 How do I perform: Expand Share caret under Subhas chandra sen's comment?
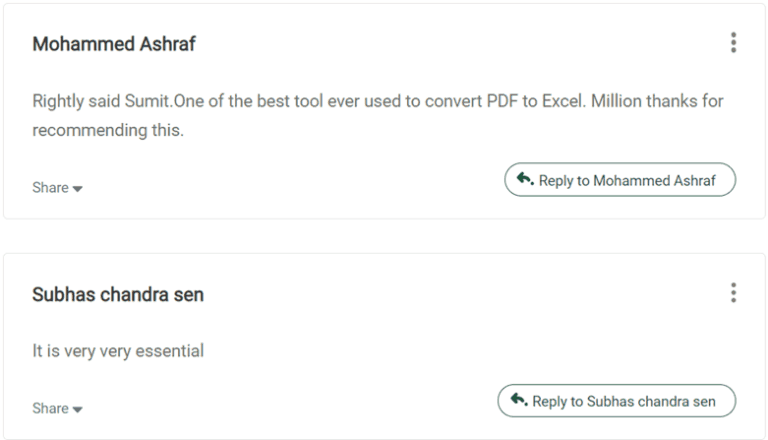click(x=77, y=409)
